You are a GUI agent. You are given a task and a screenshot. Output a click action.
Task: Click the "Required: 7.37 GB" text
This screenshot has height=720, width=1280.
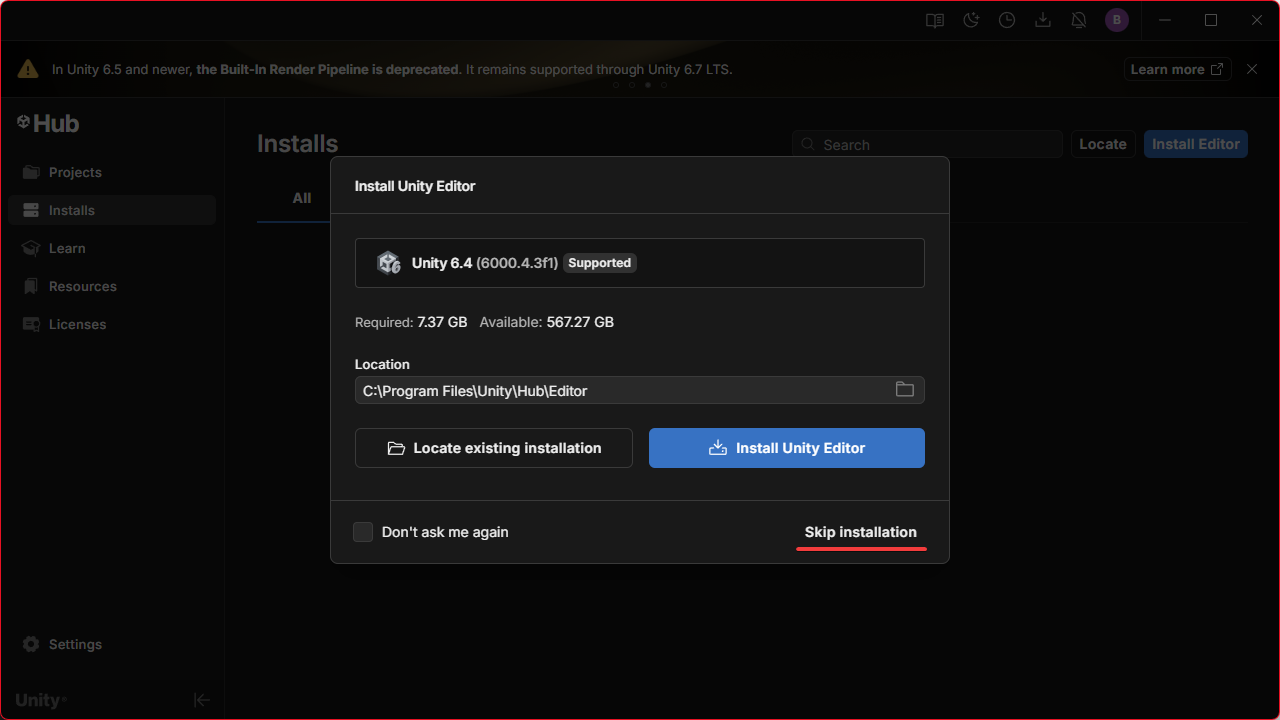(411, 322)
